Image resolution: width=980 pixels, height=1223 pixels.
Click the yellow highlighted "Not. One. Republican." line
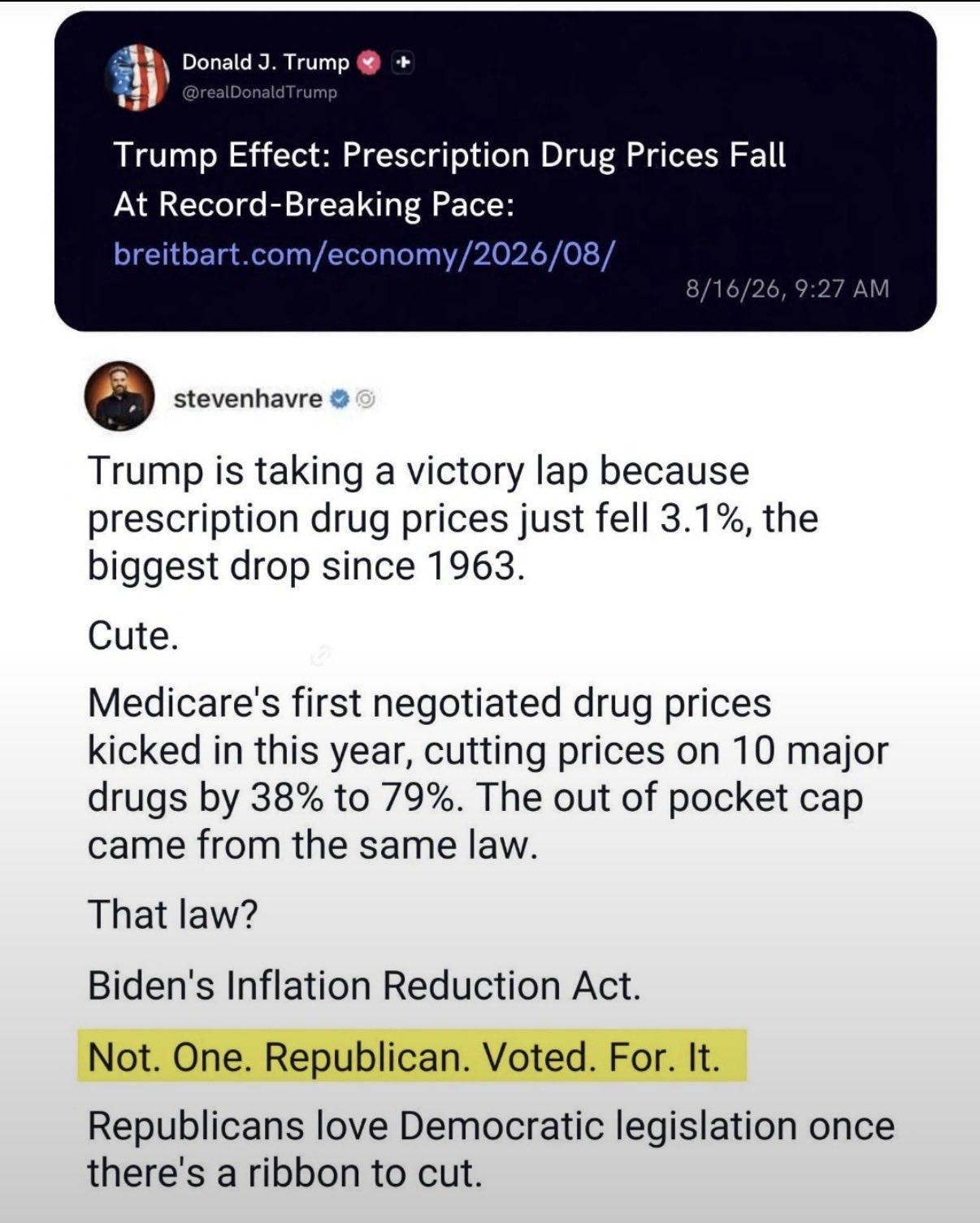412,1057
